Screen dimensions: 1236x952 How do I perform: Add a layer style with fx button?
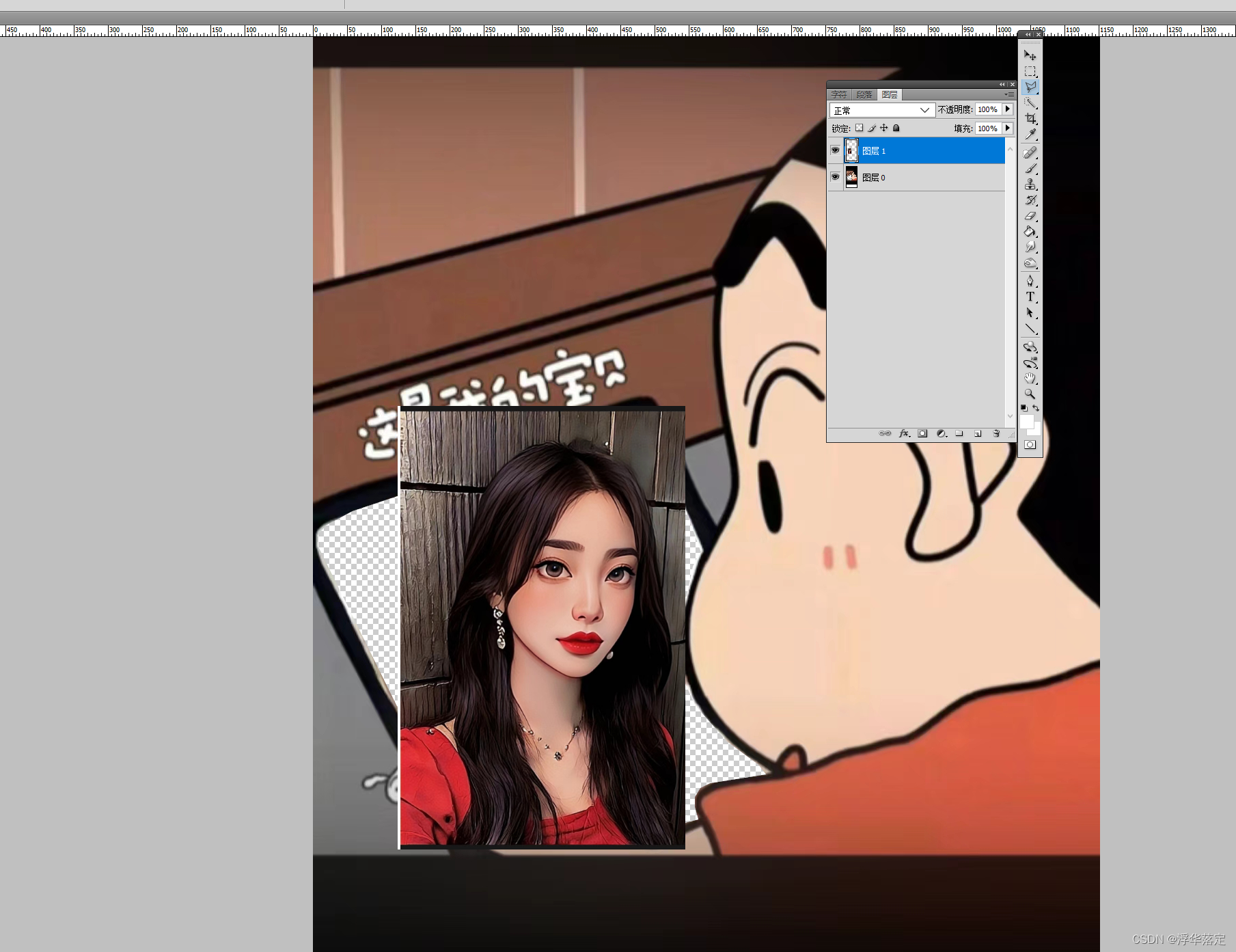tap(904, 433)
